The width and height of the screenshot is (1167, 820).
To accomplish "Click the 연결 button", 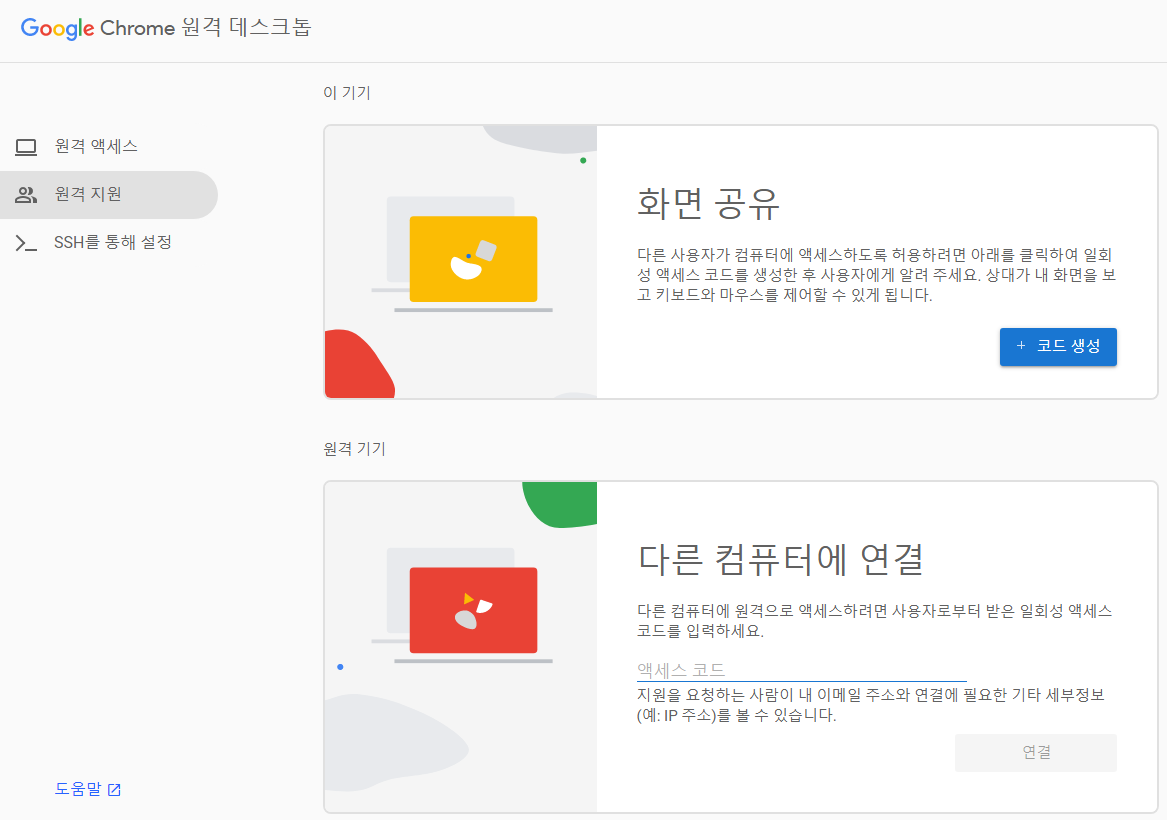I will pyautogui.click(x=1035, y=752).
